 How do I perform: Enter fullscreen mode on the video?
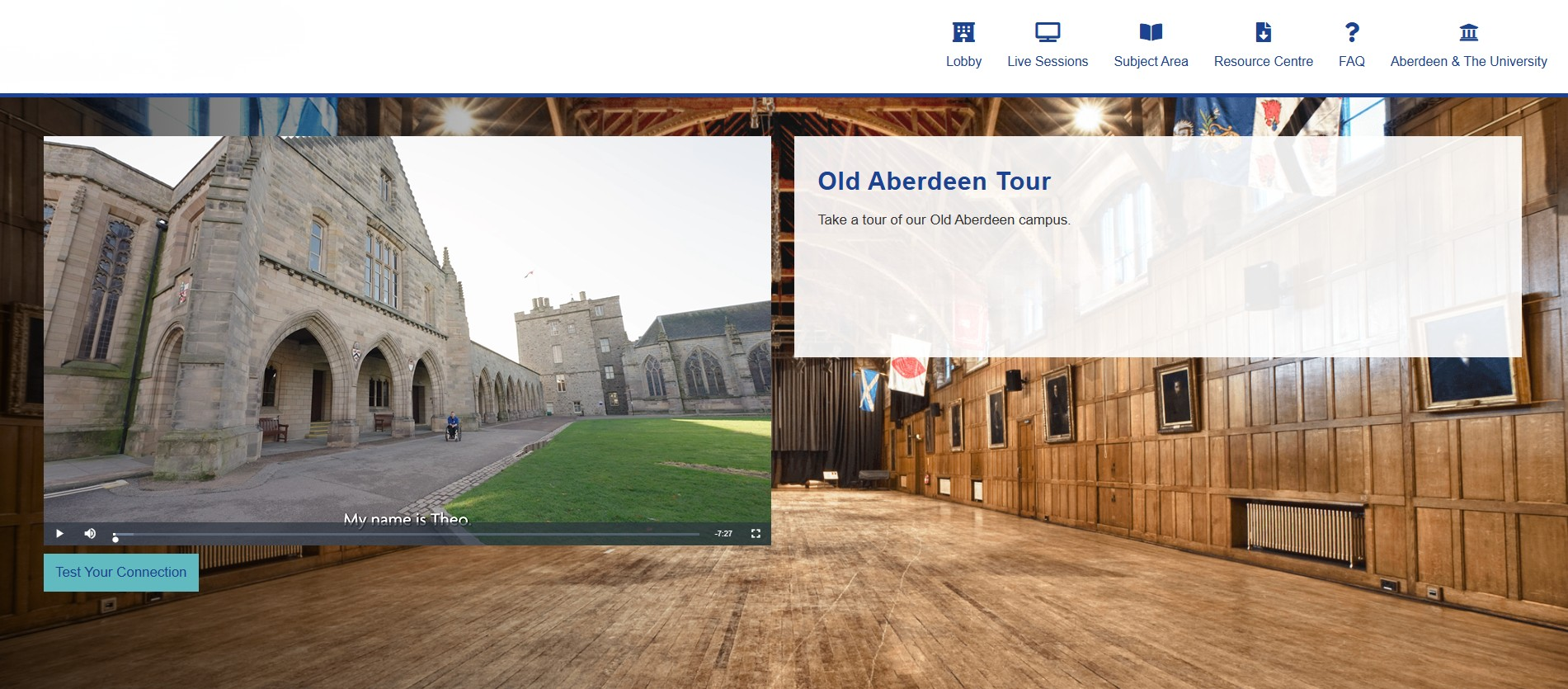pos(756,534)
